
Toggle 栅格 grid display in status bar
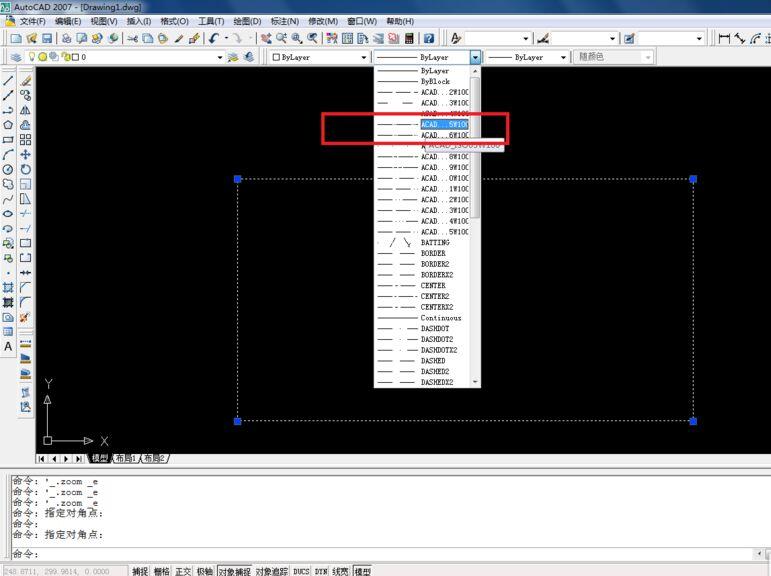click(162, 571)
